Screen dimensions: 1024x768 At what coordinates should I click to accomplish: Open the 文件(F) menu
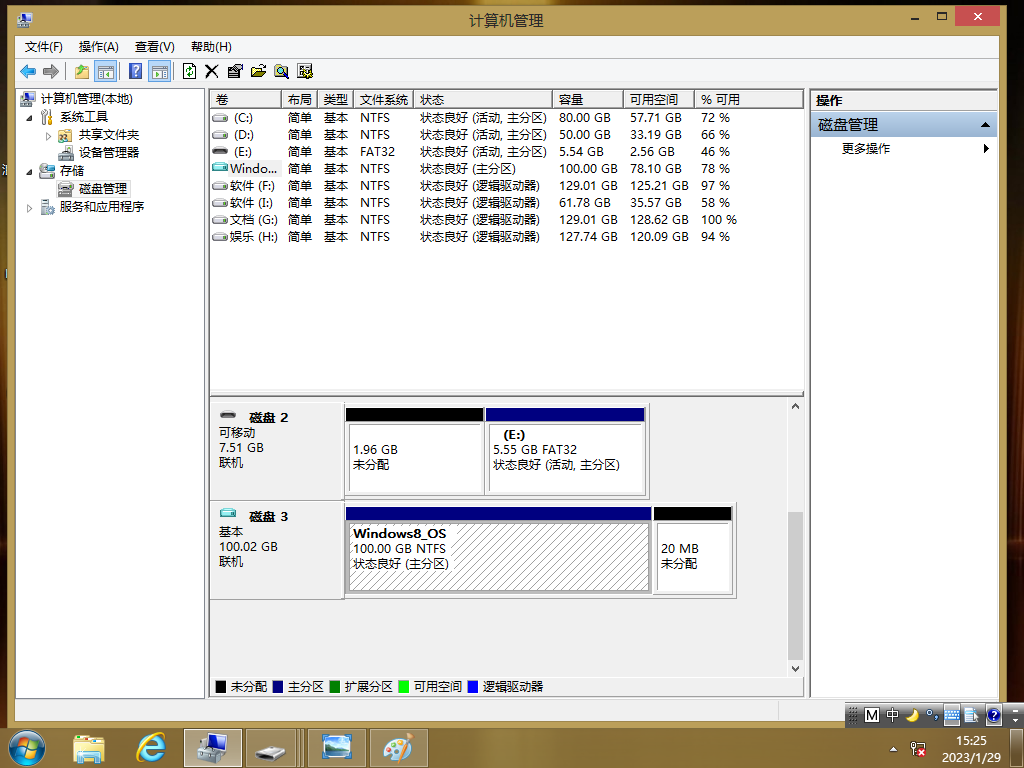[x=44, y=46]
